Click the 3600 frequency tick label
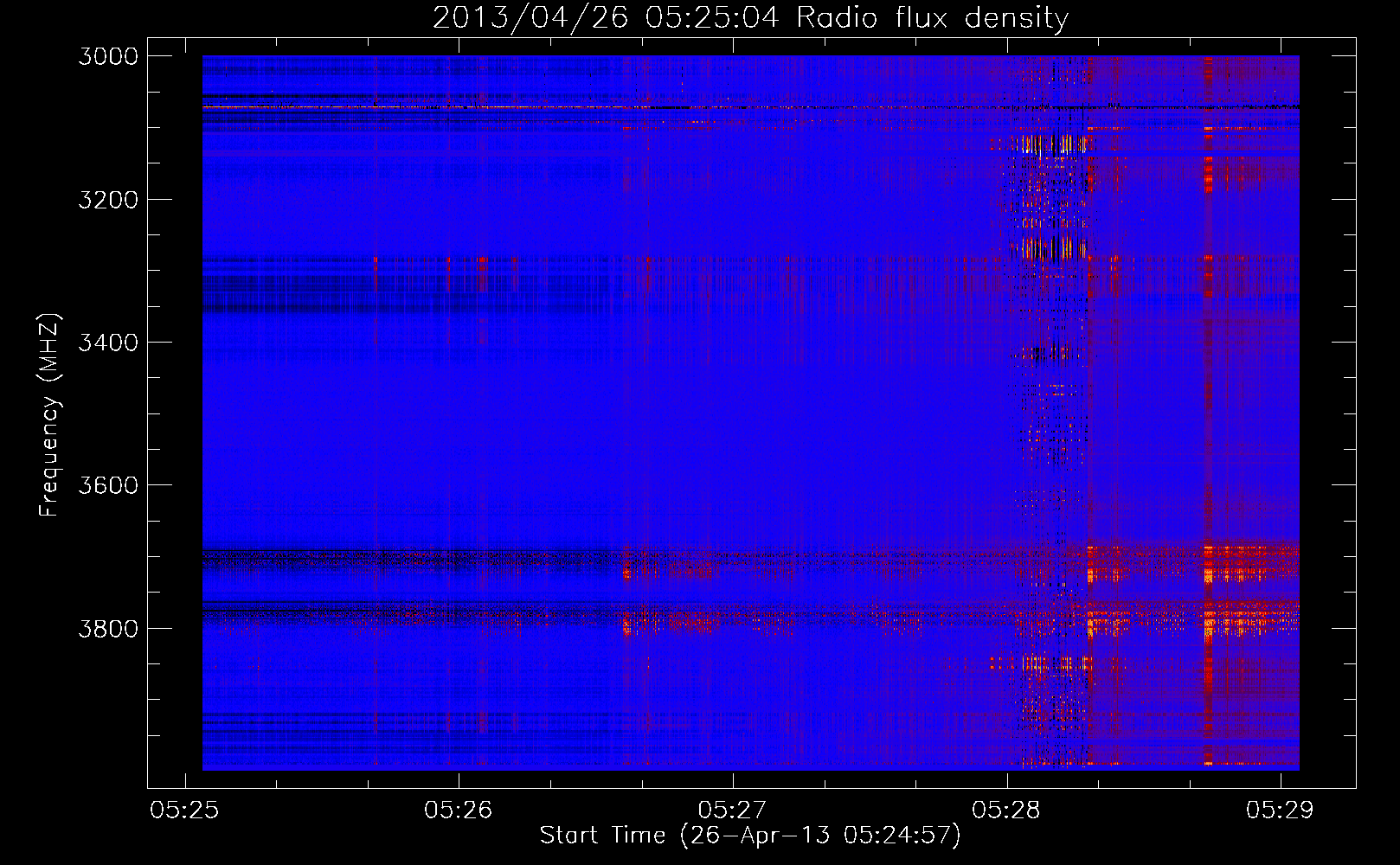The height and width of the screenshot is (865, 1400). [x=108, y=485]
